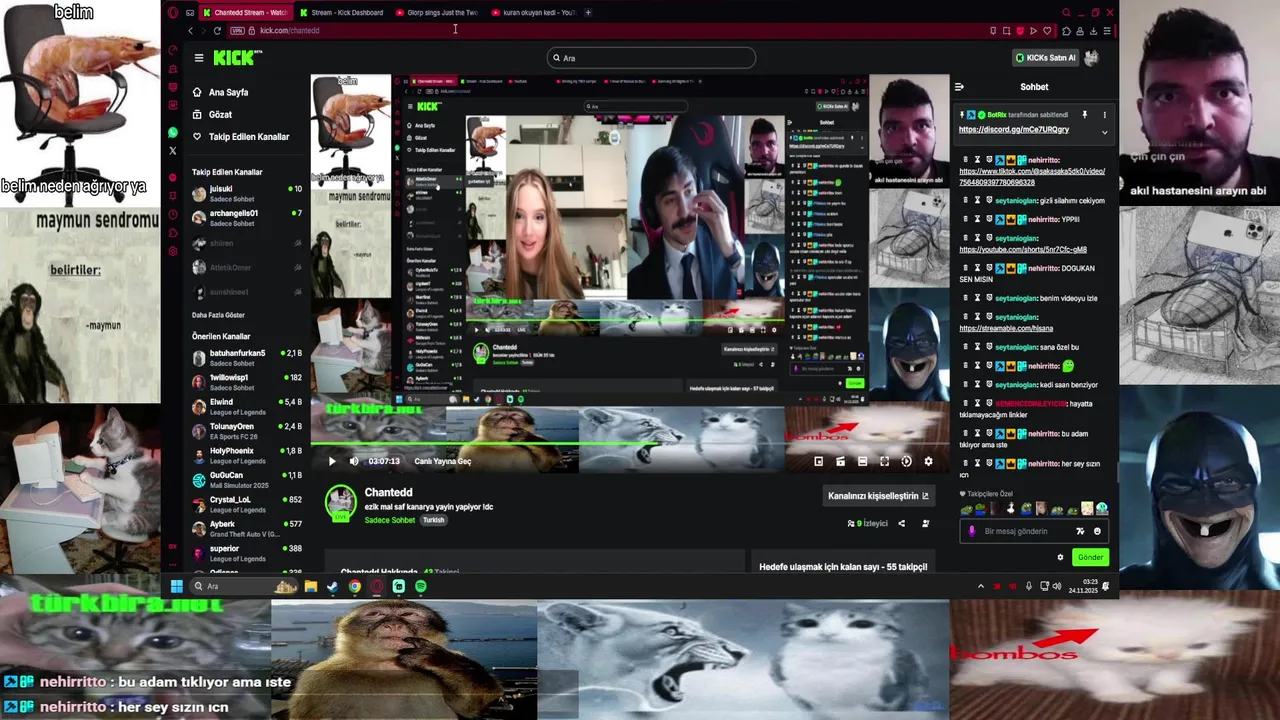
Task: Open the TolunayOren recommended channel
Action: (247, 431)
